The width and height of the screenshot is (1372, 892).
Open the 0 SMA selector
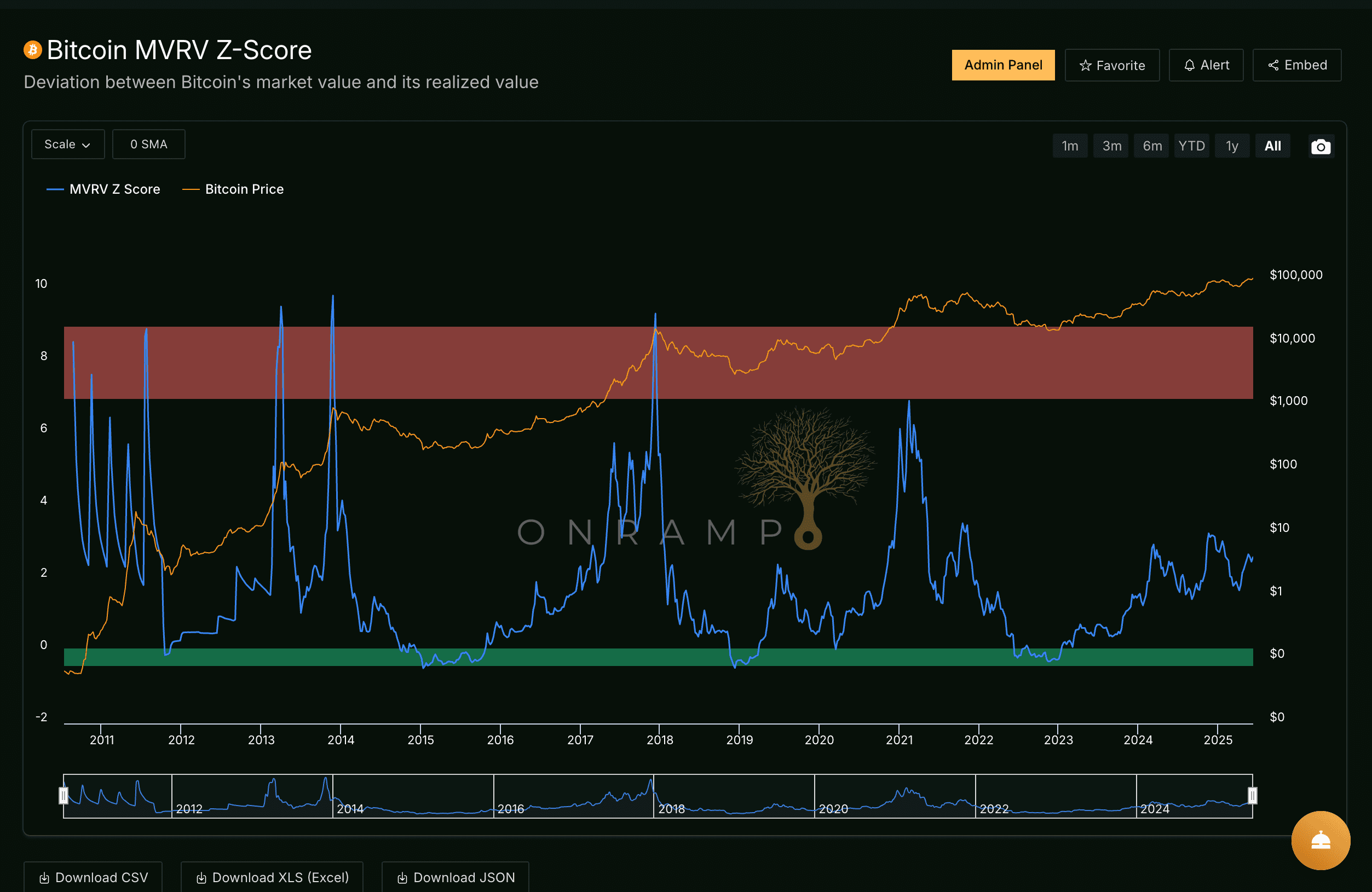tap(149, 144)
